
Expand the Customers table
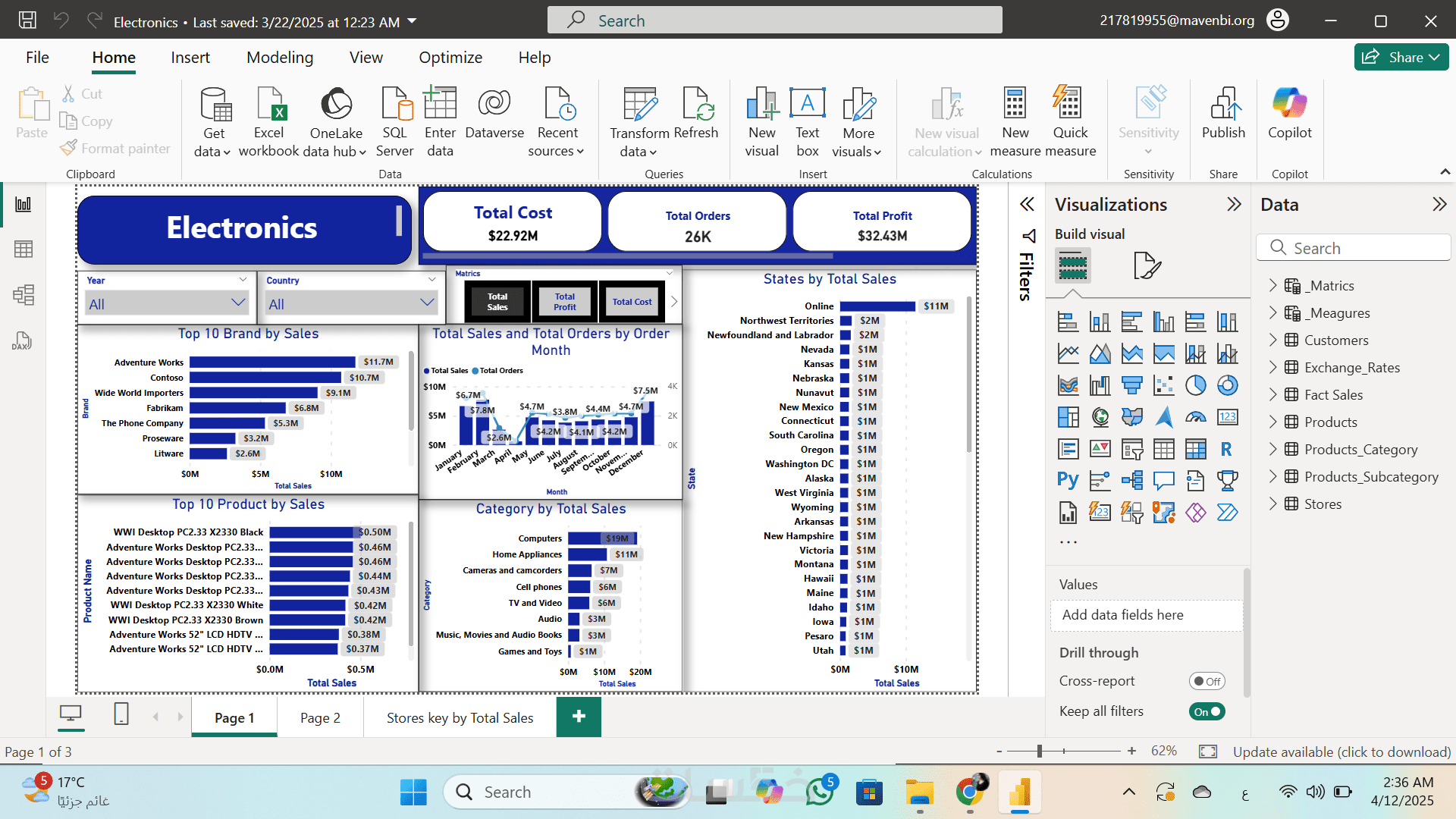coord(1273,340)
